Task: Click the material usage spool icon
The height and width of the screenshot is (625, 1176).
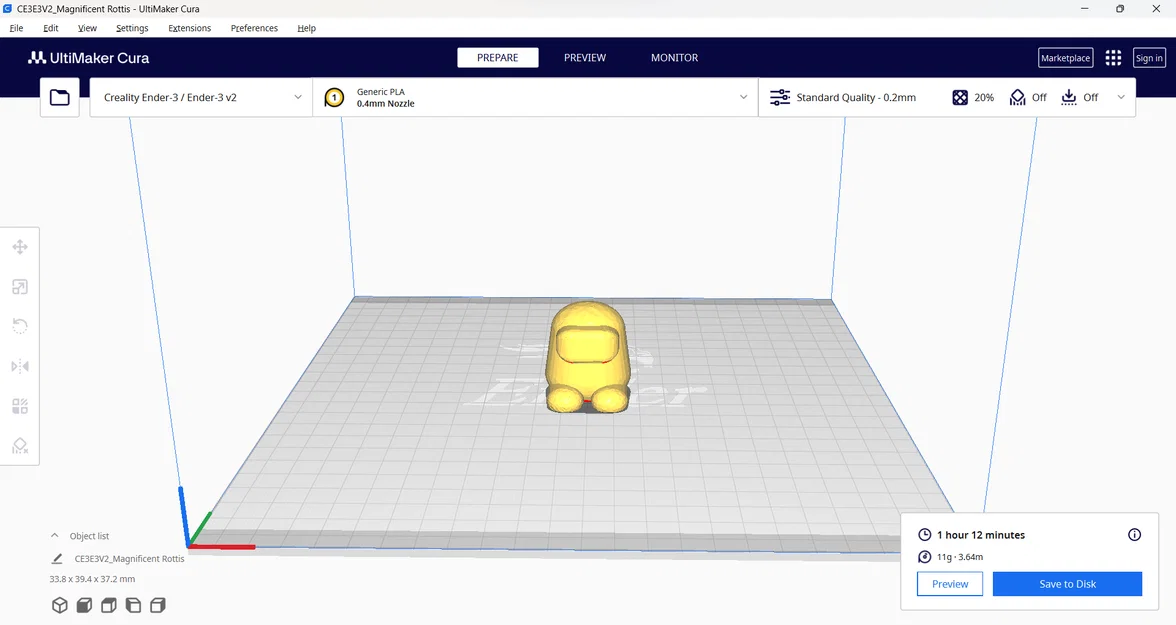Action: pos(925,557)
